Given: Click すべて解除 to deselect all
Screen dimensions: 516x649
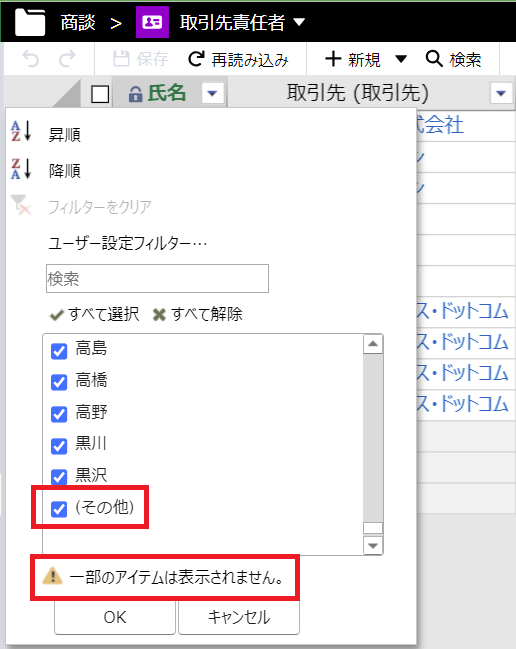Looking at the screenshot, I should click(197, 315).
